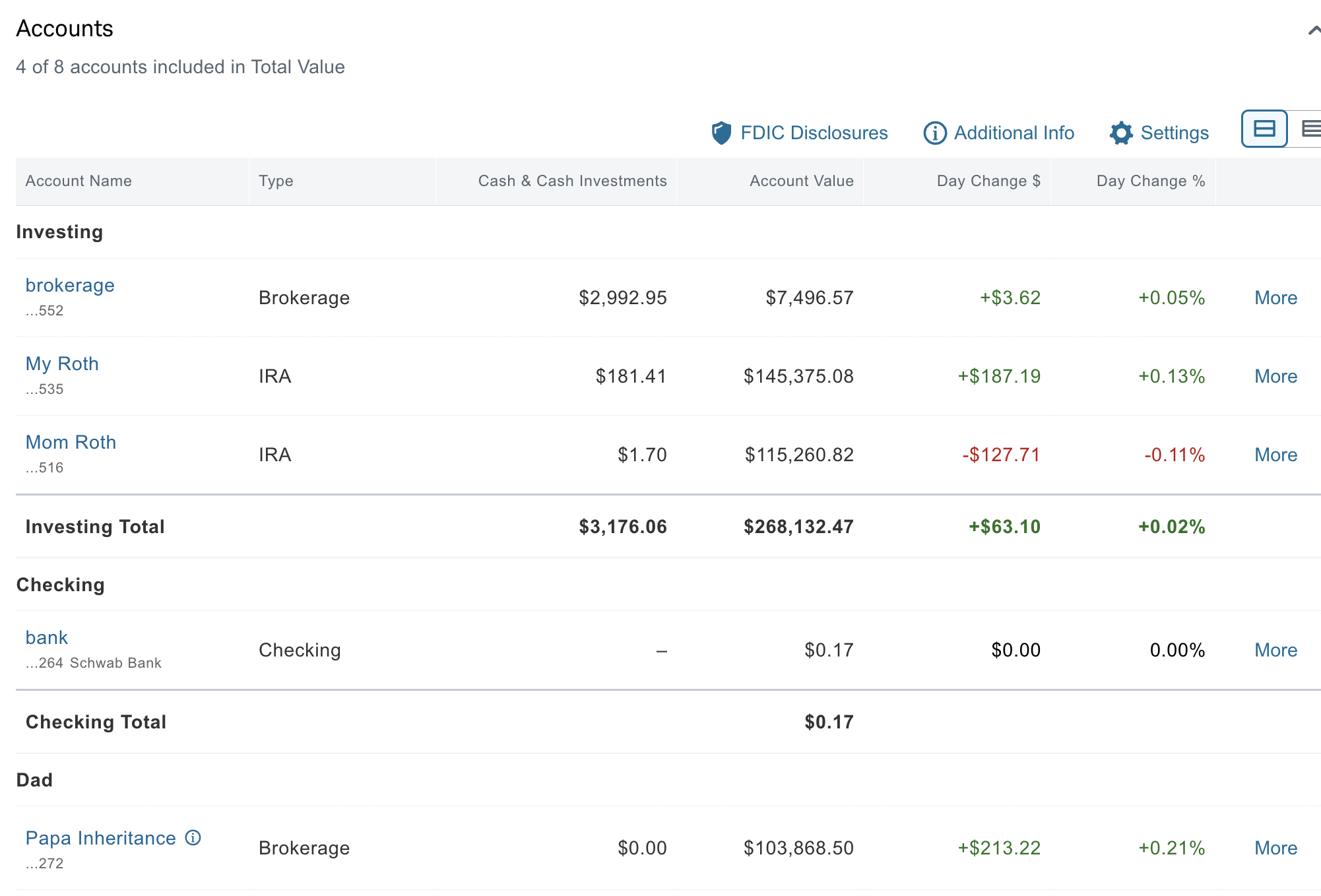Open the brokerage account link

click(x=70, y=285)
